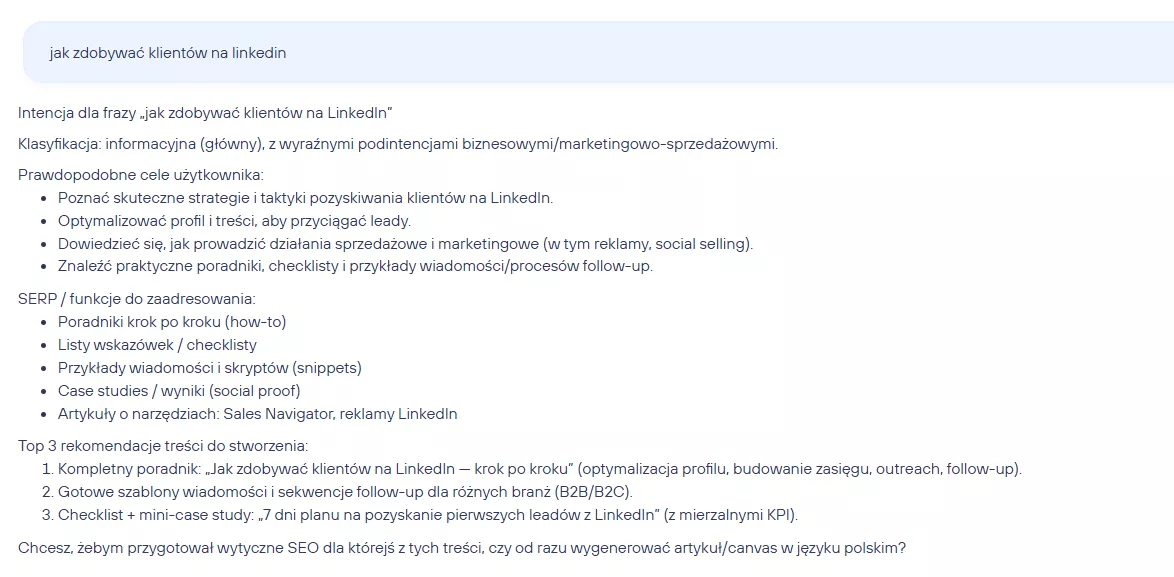Select the bullet "Optymalizować profil i treści"
Image resolution: width=1174 pixels, height=577 pixels.
(234, 221)
